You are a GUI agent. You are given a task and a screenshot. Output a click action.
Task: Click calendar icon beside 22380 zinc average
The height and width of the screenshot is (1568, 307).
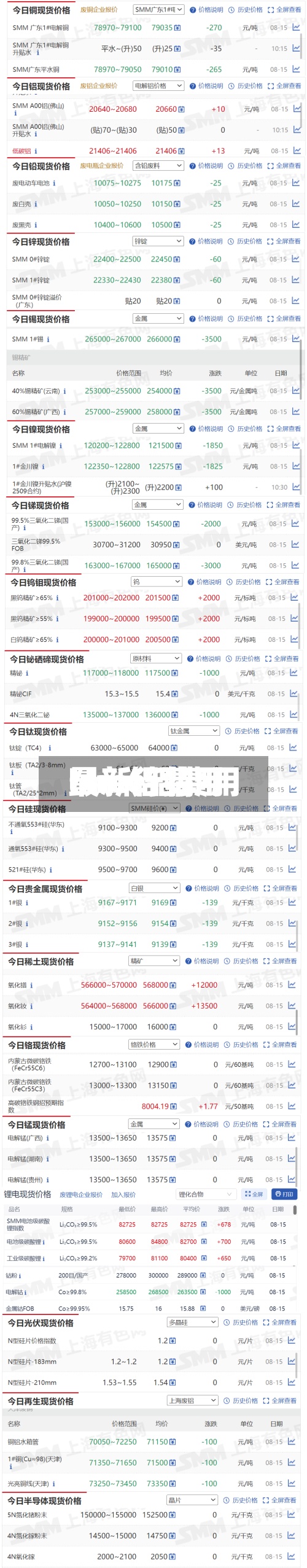[177, 280]
